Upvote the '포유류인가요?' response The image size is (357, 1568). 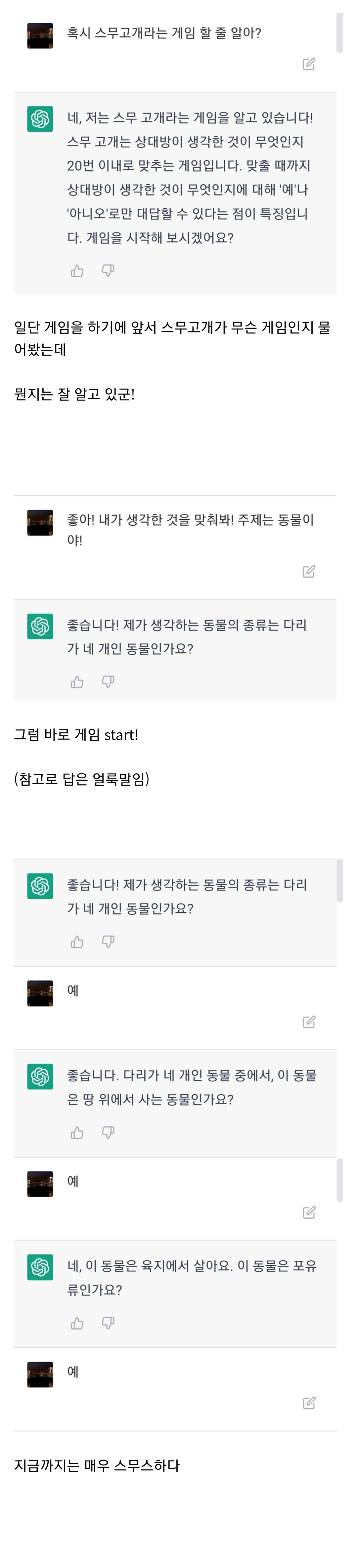click(x=77, y=1323)
